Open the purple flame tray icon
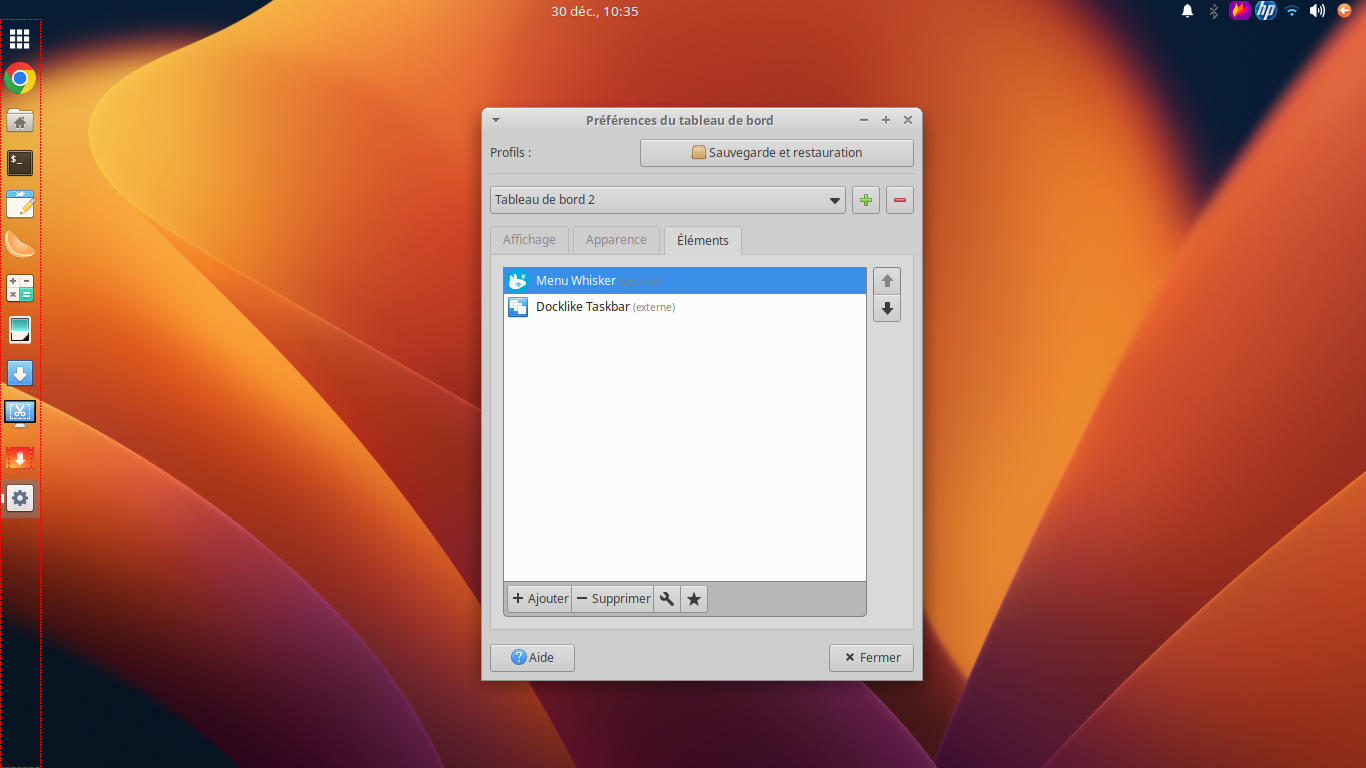Image resolution: width=1366 pixels, height=768 pixels. (x=1240, y=11)
